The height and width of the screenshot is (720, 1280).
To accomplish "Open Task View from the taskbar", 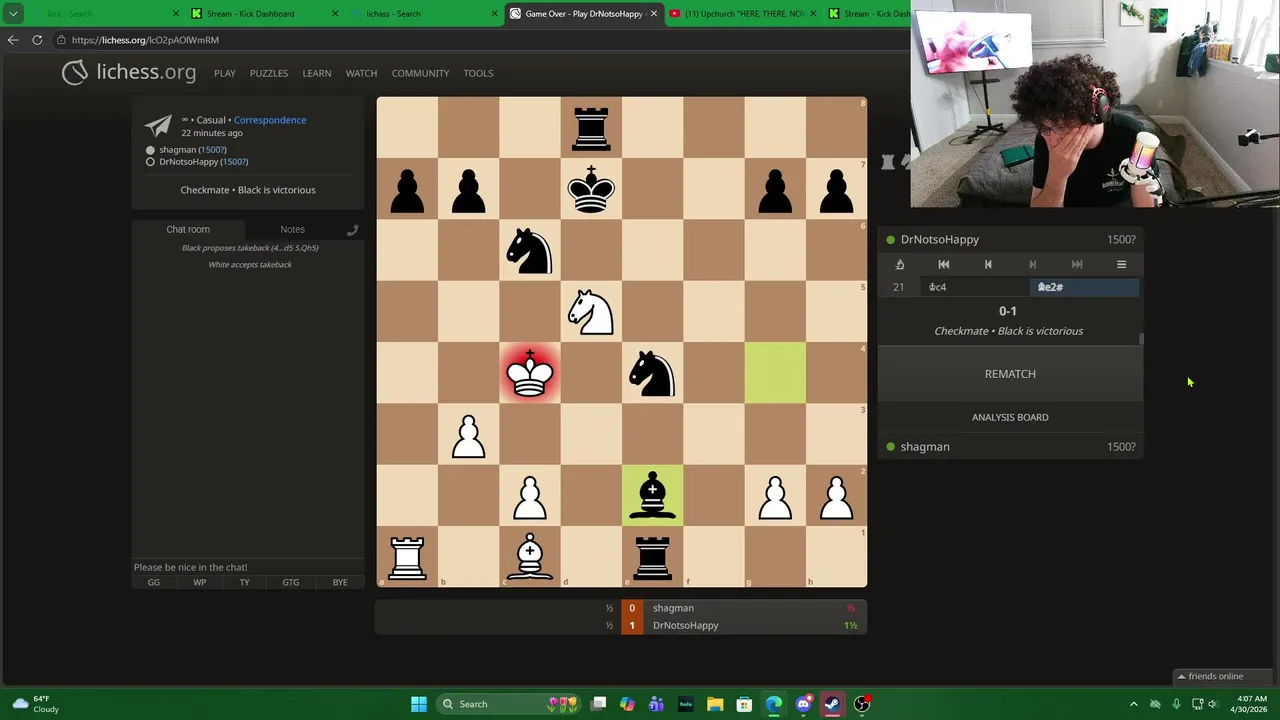I will click(598, 704).
